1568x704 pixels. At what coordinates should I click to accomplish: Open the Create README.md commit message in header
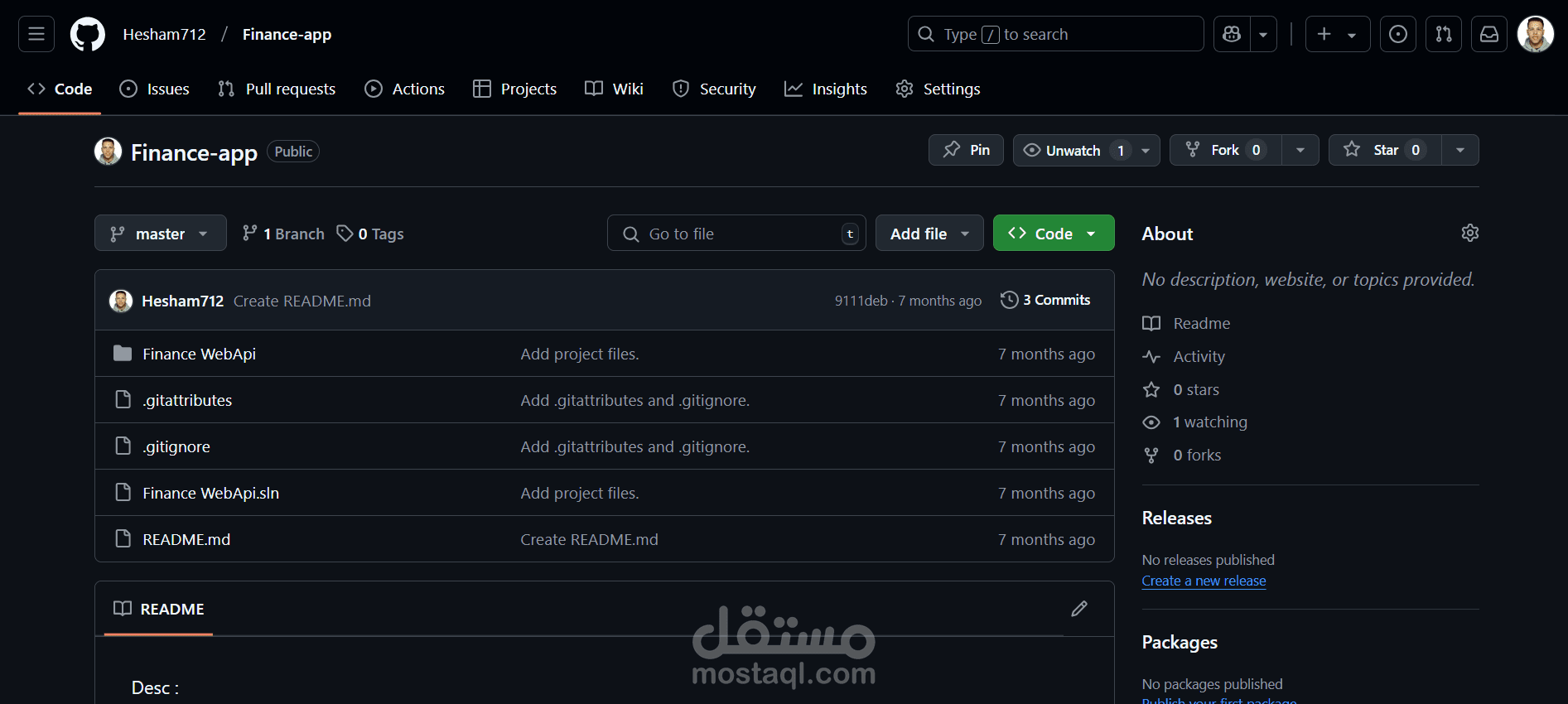(x=302, y=301)
